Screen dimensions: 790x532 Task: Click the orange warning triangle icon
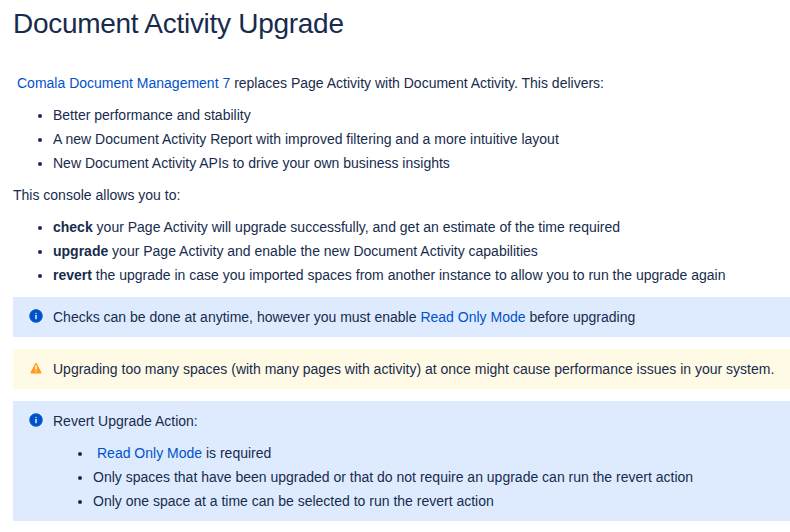[36, 369]
